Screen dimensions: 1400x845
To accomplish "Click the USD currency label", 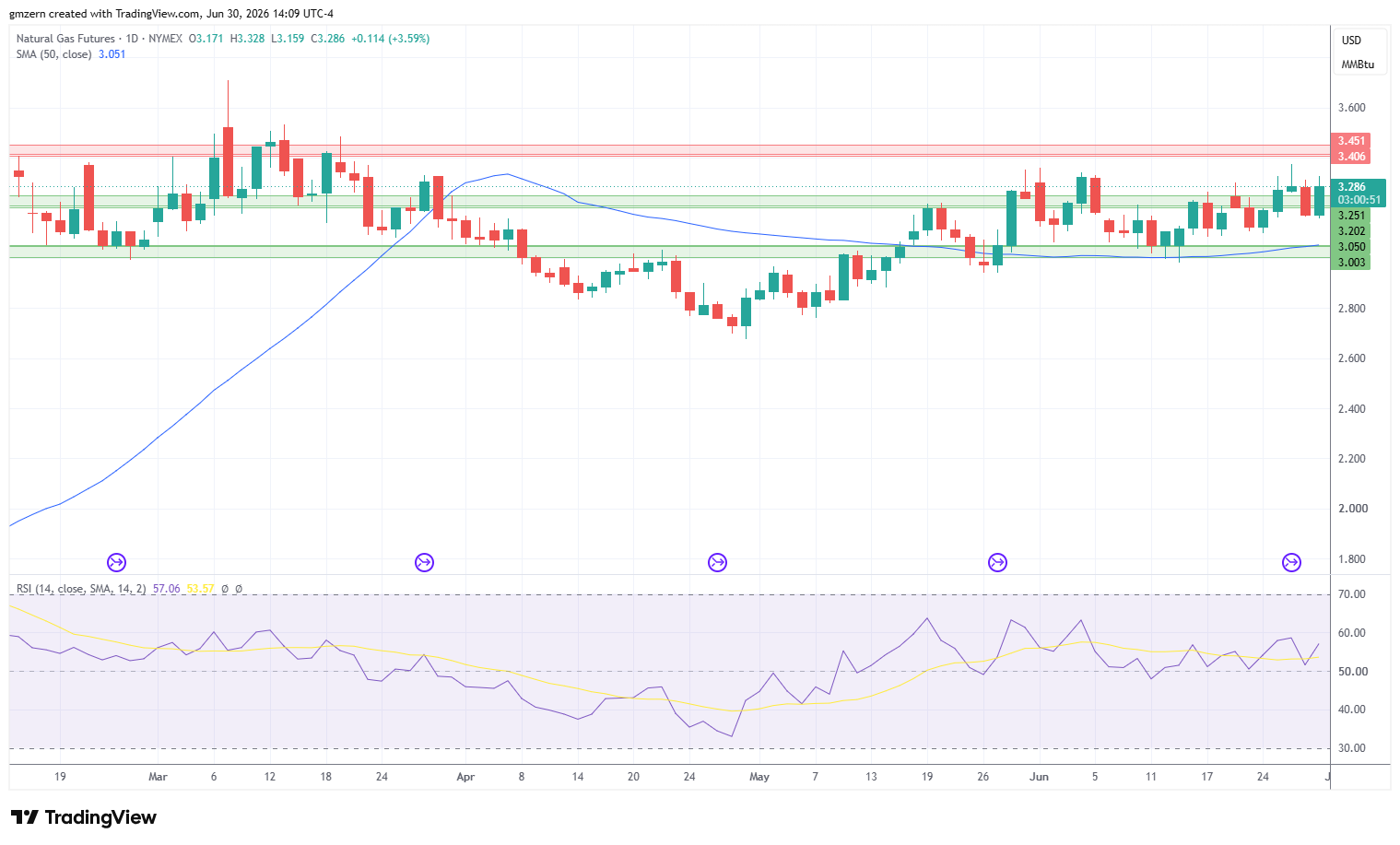I will tap(1351, 41).
